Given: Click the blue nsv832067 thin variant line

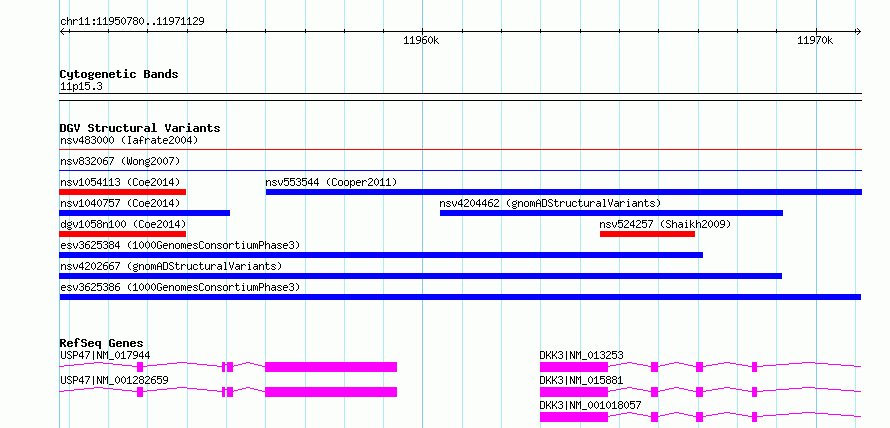Looking at the screenshot, I should (460, 170).
